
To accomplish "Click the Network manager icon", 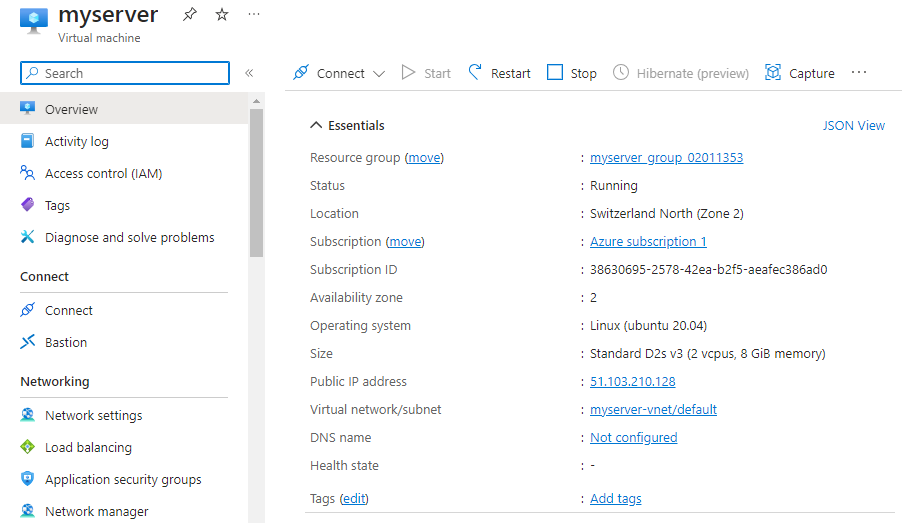I will pyautogui.click(x=28, y=511).
